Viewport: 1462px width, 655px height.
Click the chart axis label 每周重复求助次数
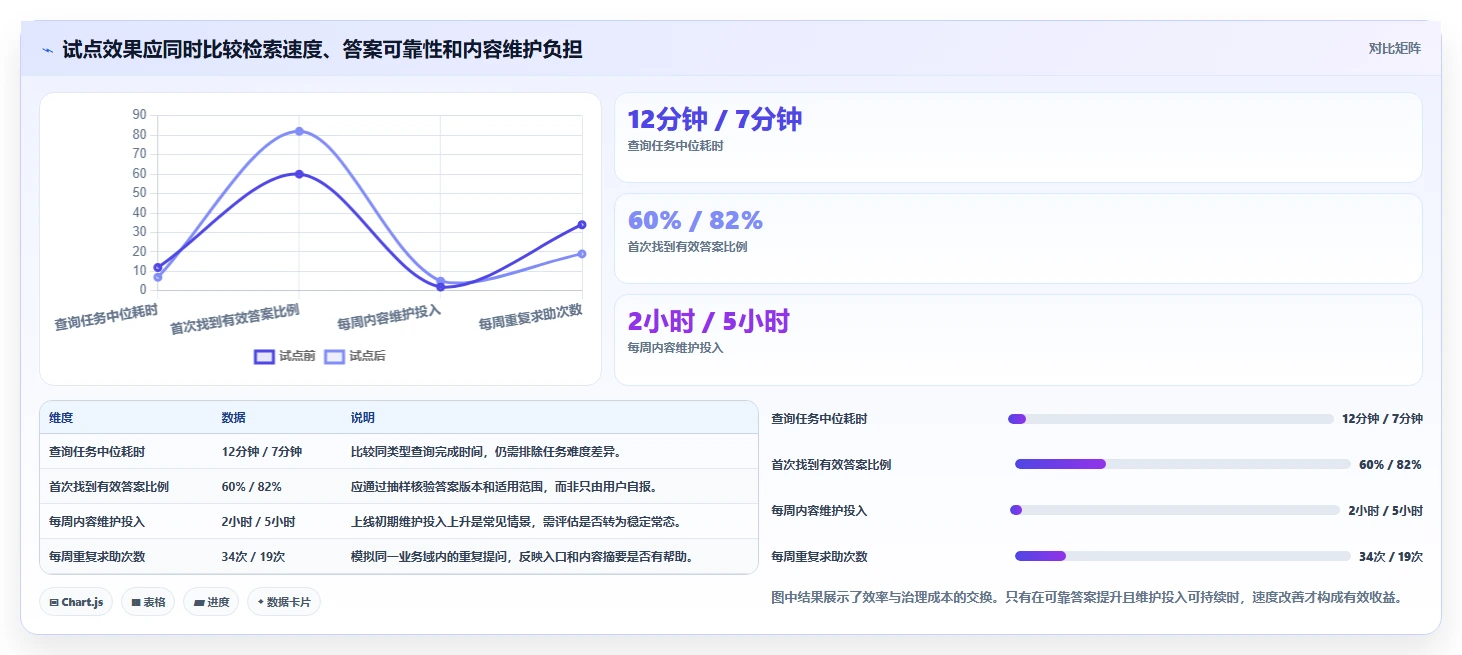coord(530,317)
